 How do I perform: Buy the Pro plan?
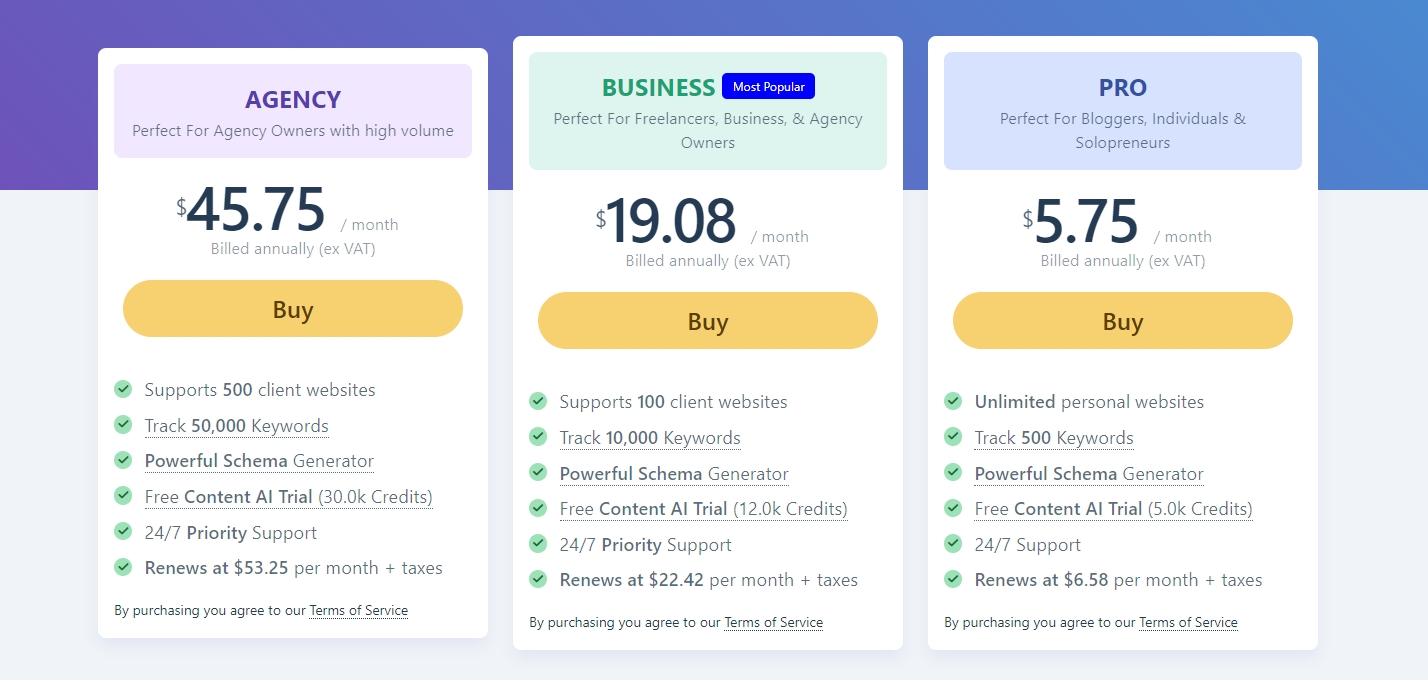coord(1122,321)
